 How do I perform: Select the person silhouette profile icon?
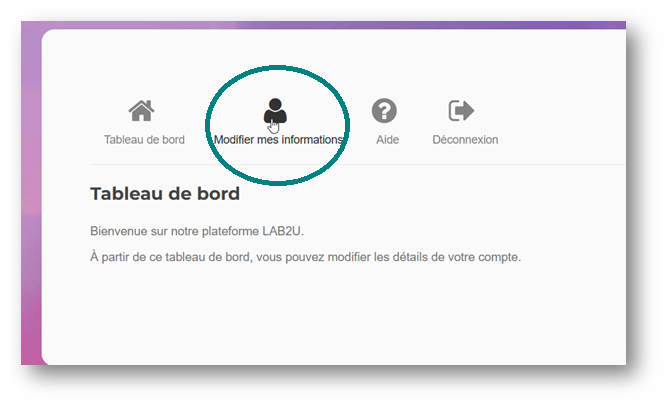tap(275, 110)
